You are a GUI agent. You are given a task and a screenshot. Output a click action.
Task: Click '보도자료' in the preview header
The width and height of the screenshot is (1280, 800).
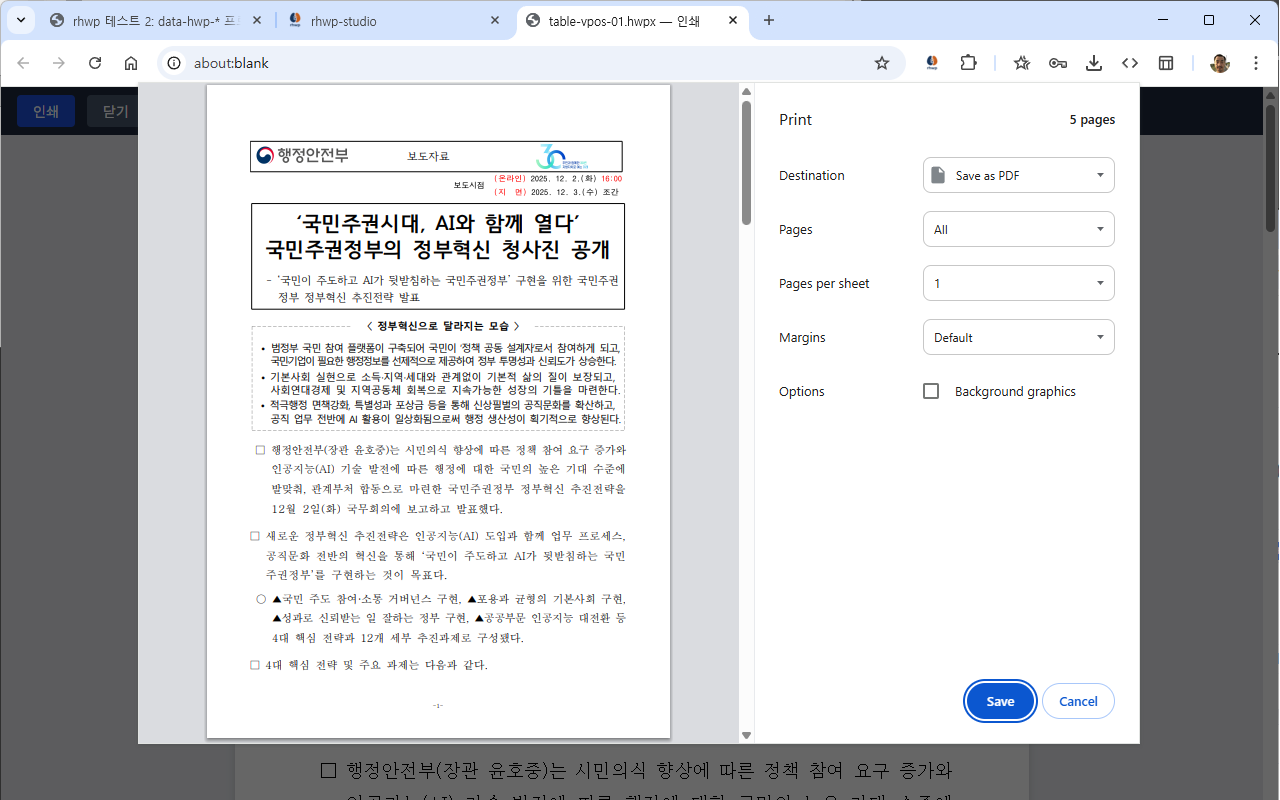pos(428,156)
